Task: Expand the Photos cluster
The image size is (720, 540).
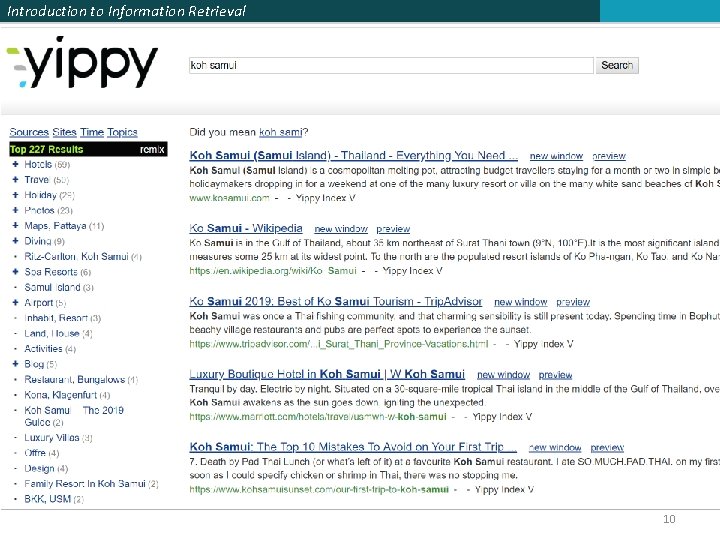Action: 16,210
